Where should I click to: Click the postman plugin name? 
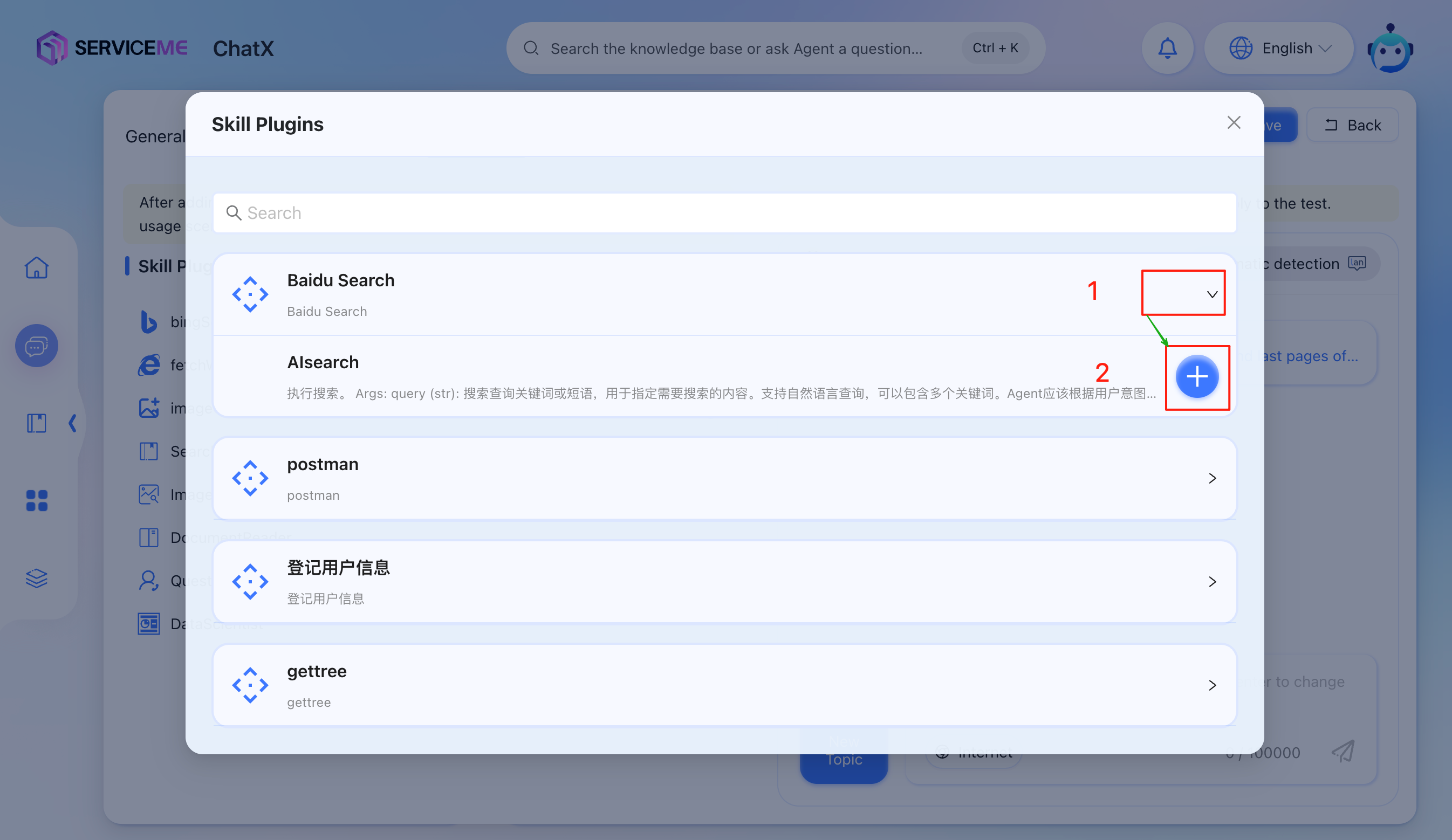coord(323,464)
